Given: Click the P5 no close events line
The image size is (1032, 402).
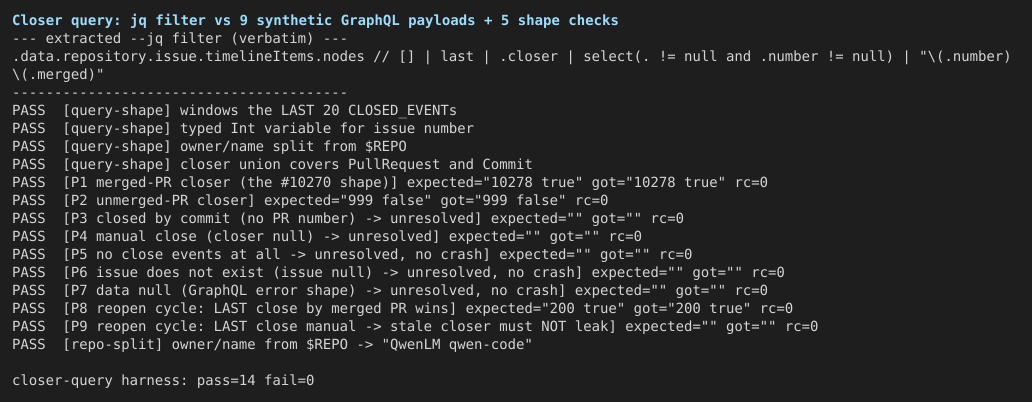Looking at the screenshot, I should click(x=352, y=254).
